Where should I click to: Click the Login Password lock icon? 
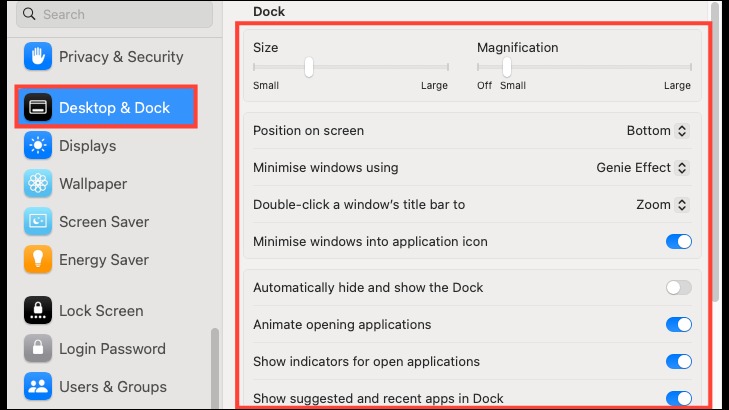tap(38, 349)
